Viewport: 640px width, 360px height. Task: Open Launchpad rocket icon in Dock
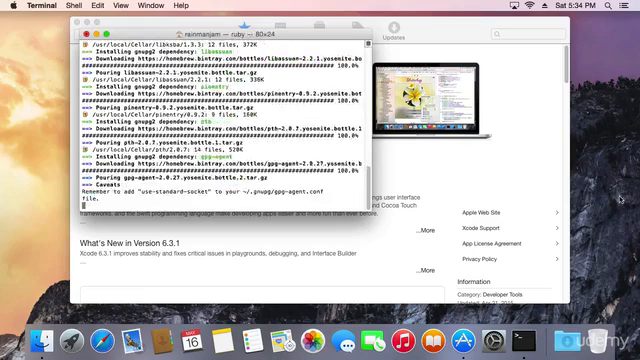click(72, 341)
